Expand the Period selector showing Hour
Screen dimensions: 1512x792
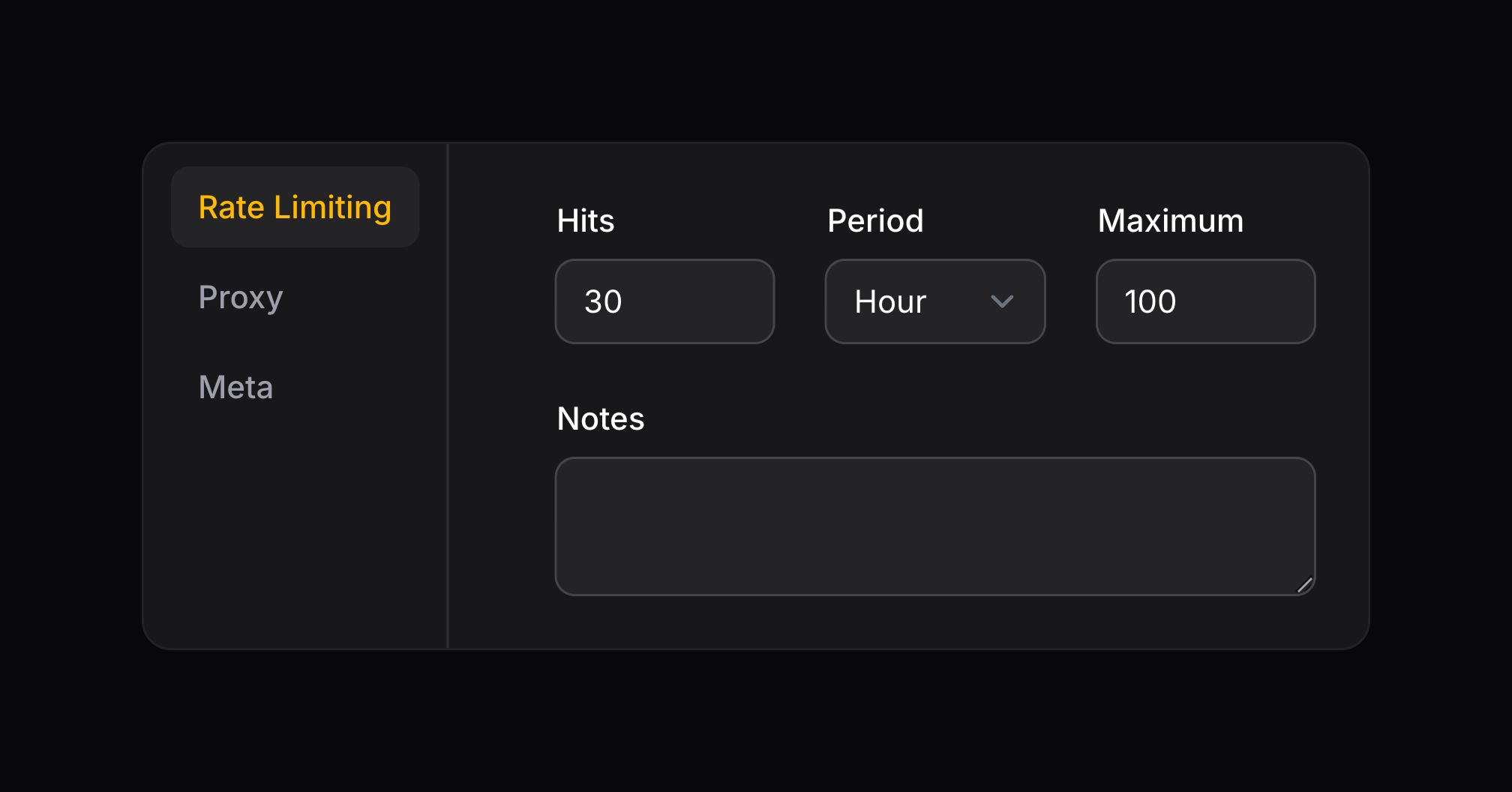click(x=934, y=301)
